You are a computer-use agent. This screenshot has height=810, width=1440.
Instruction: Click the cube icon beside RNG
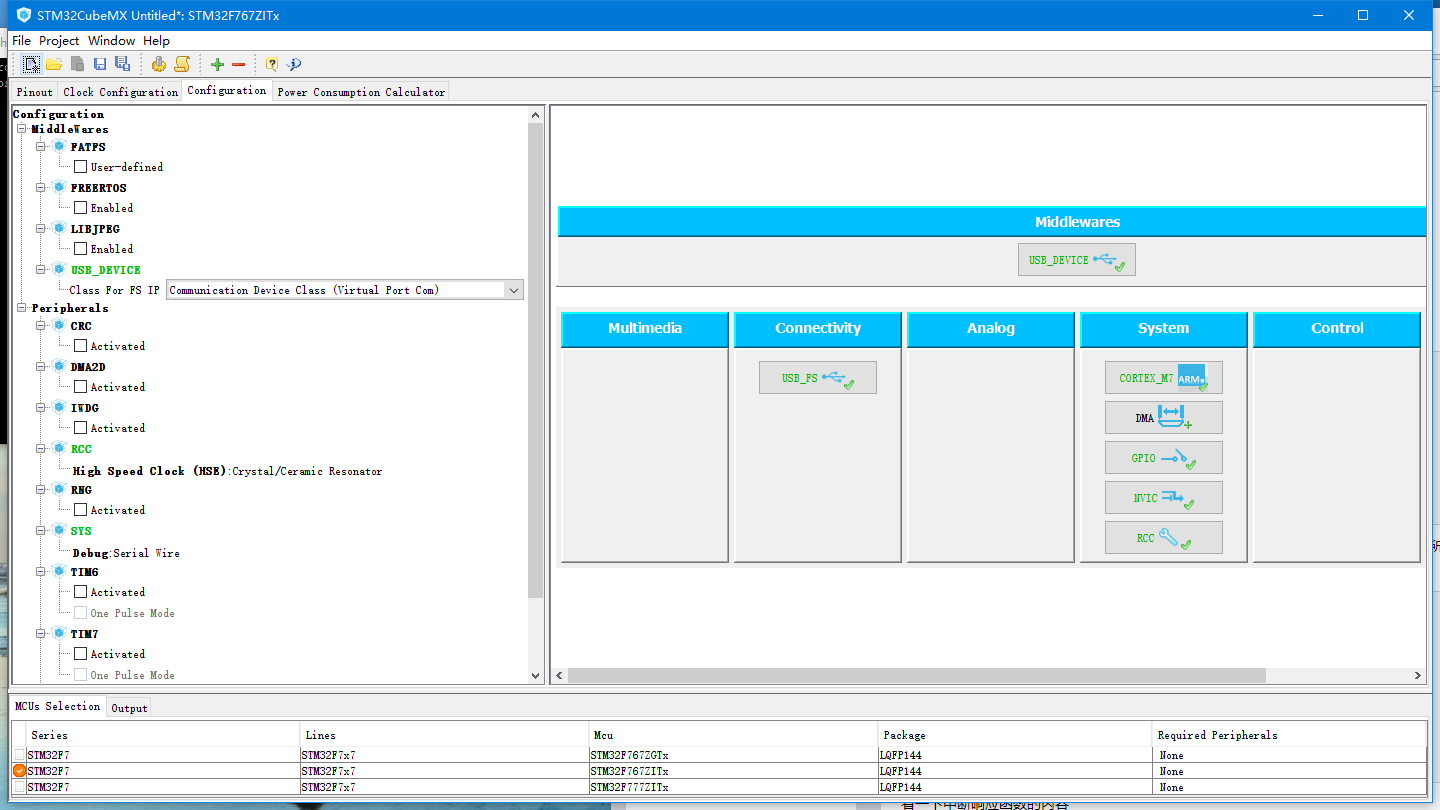pos(59,489)
